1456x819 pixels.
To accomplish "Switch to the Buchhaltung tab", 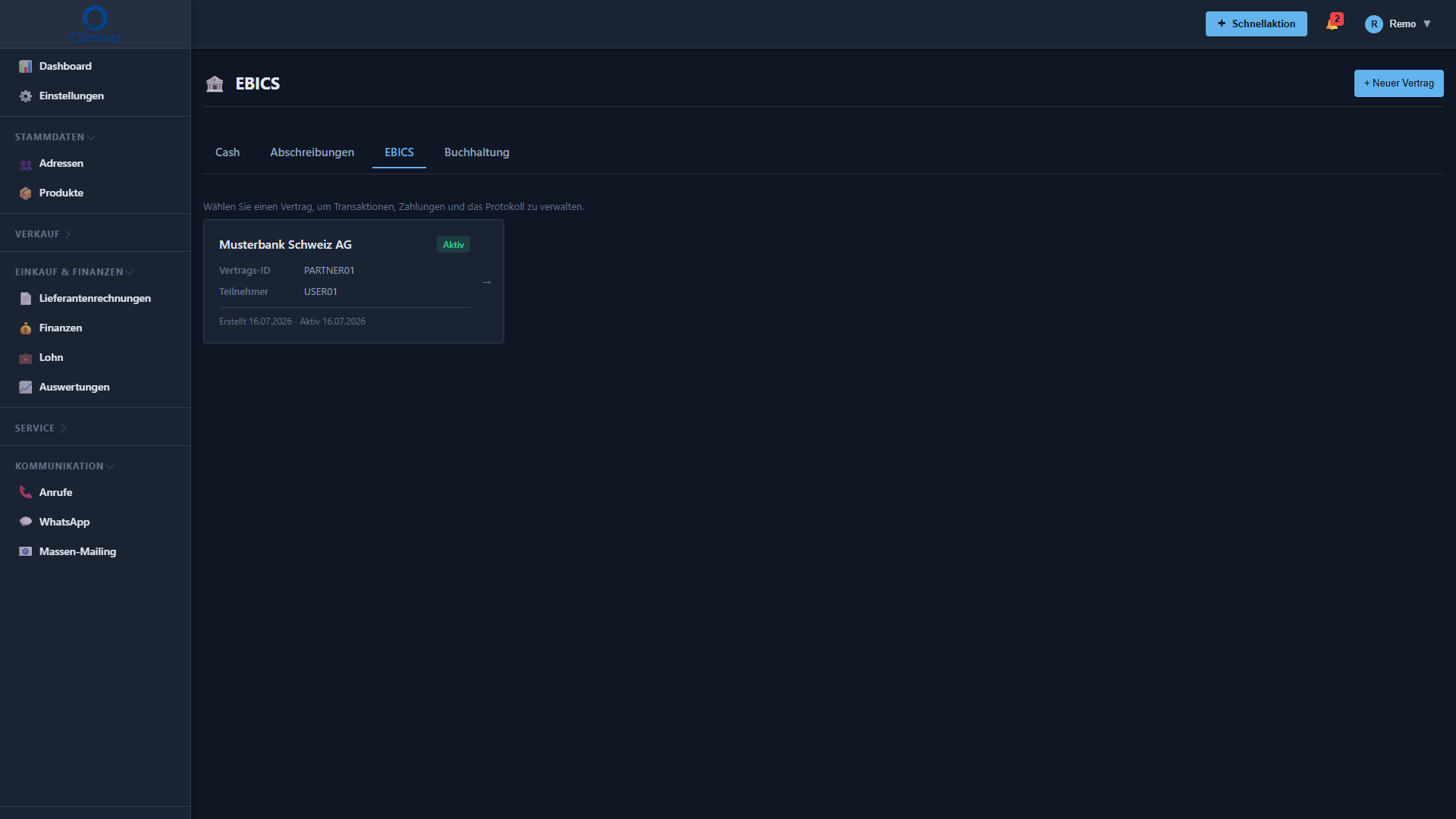I will 477,152.
